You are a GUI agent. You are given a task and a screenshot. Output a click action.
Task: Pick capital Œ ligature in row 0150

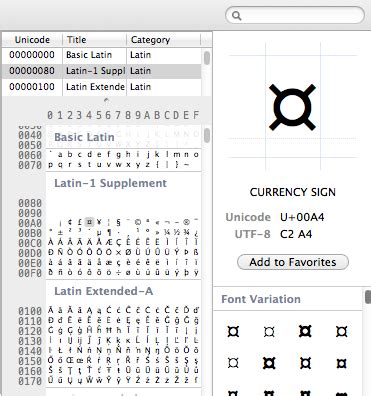click(70, 360)
